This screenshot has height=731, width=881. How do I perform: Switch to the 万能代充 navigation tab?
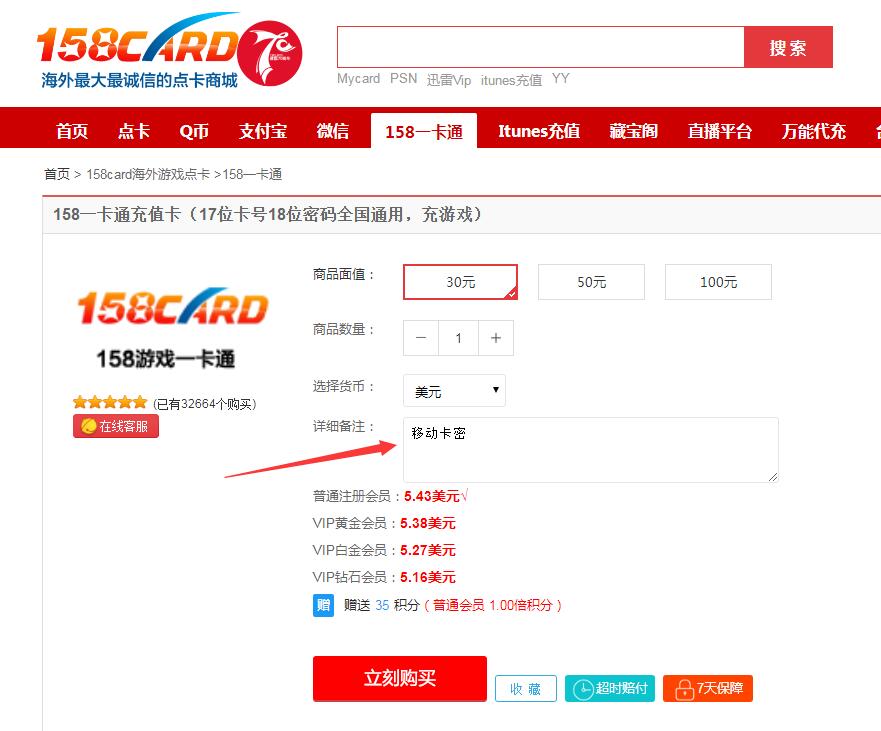click(814, 131)
